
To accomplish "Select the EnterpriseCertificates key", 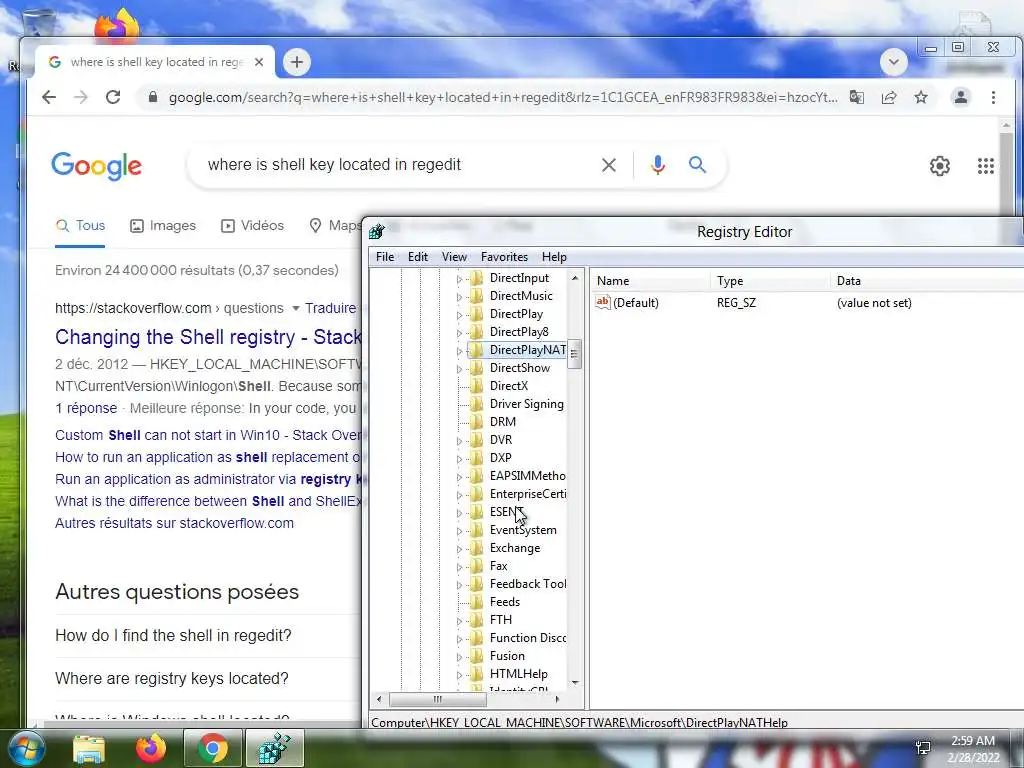I will (x=528, y=494).
